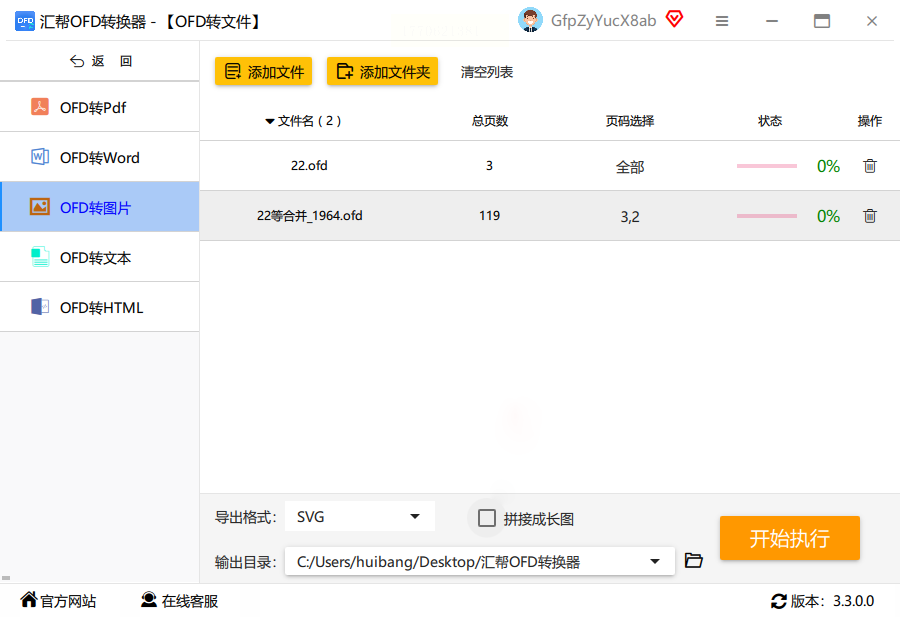900x617 pixels.
Task: Open the hamburger menu in title bar
Action: coord(722,20)
